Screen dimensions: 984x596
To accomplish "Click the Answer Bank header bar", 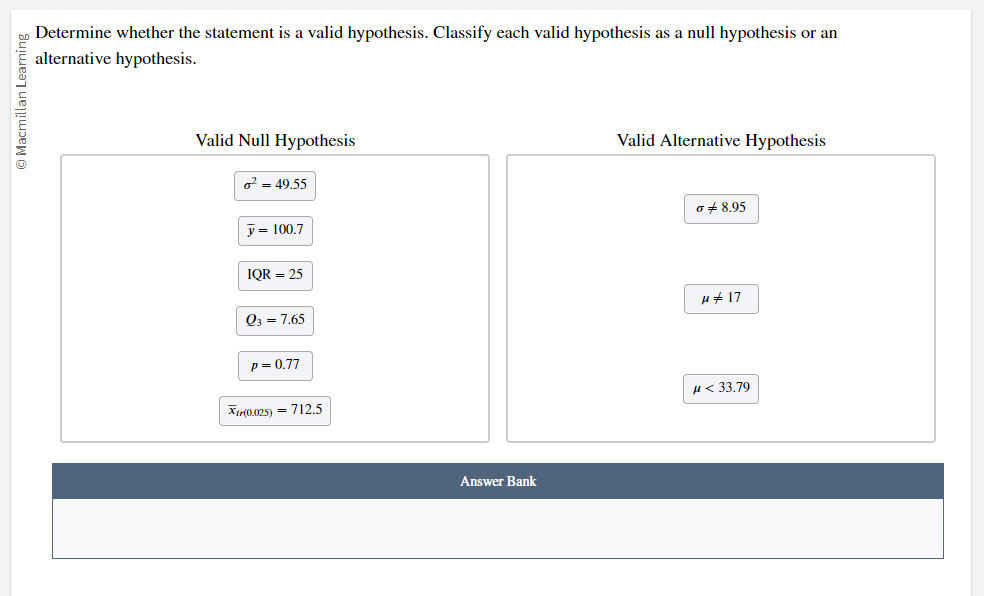I will click(x=498, y=481).
